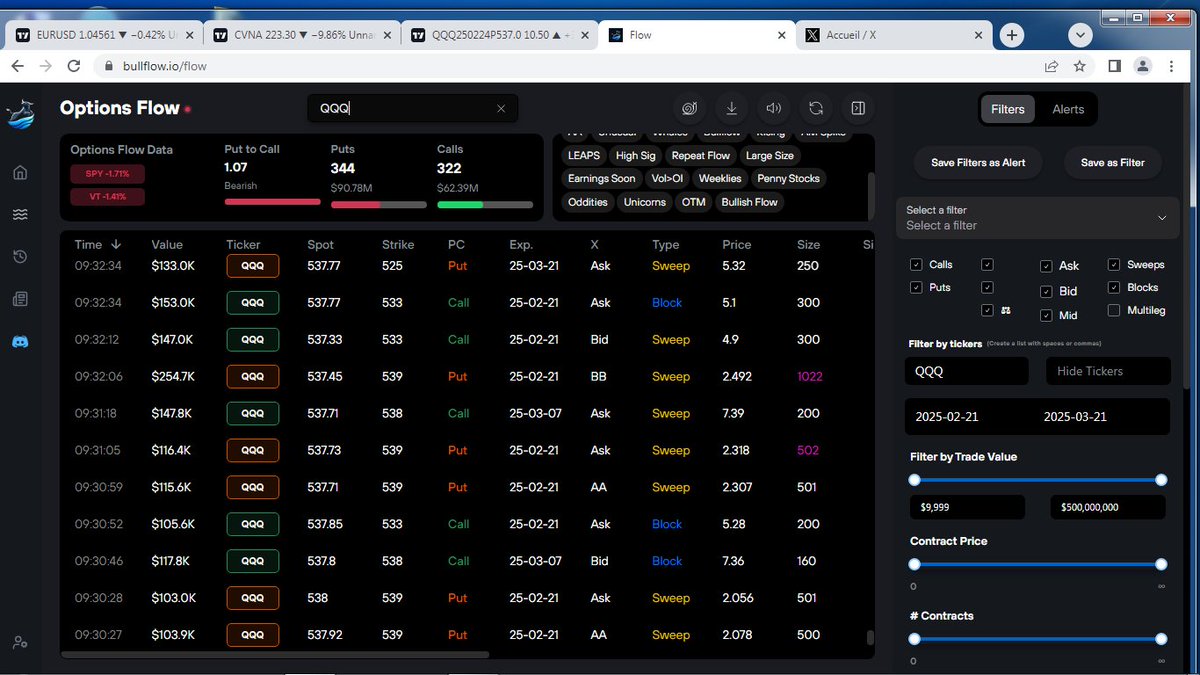Screen dimensions: 1200x675
Task: Open Chrome tab search chevron
Action: 1080,35
